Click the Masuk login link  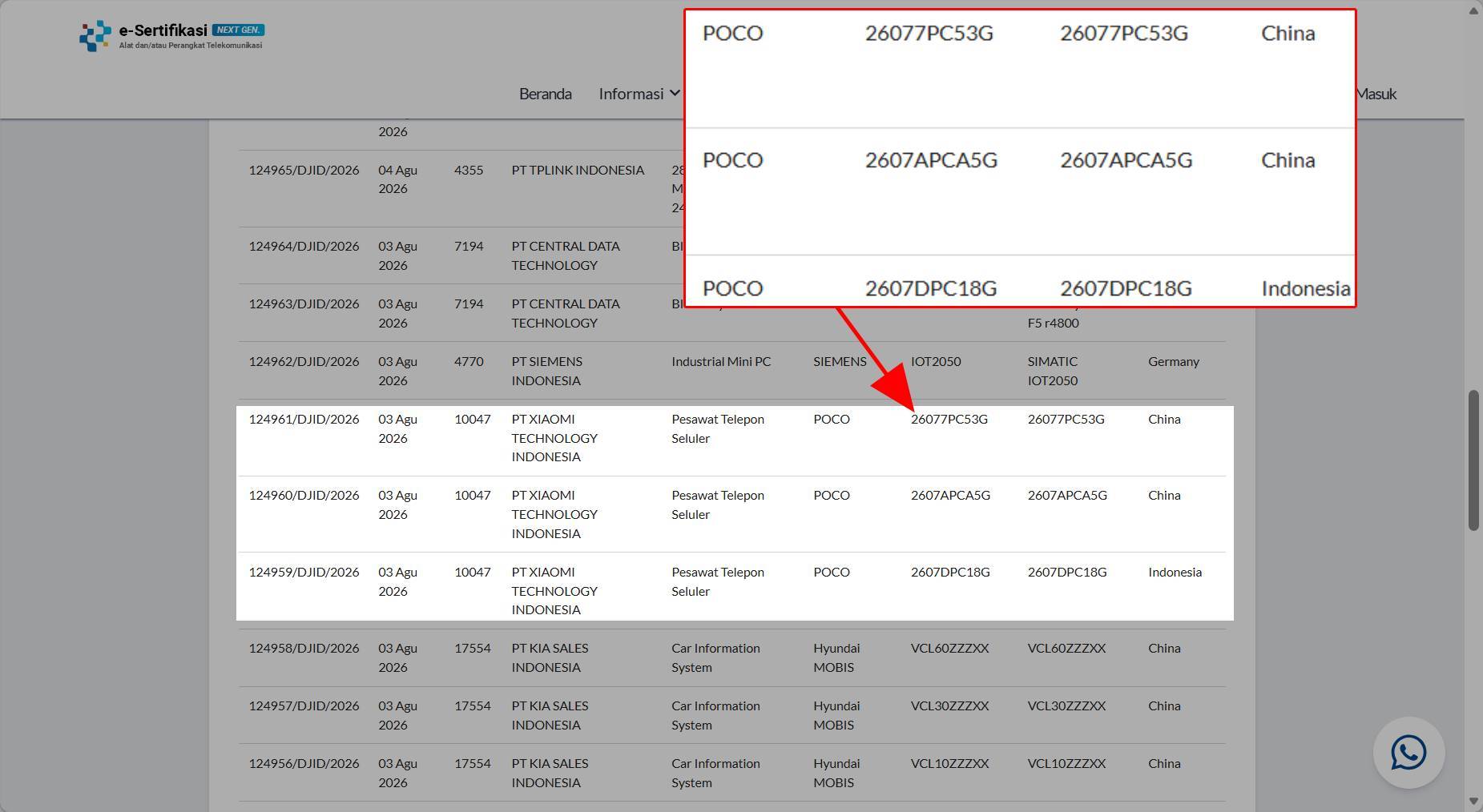coord(1376,94)
